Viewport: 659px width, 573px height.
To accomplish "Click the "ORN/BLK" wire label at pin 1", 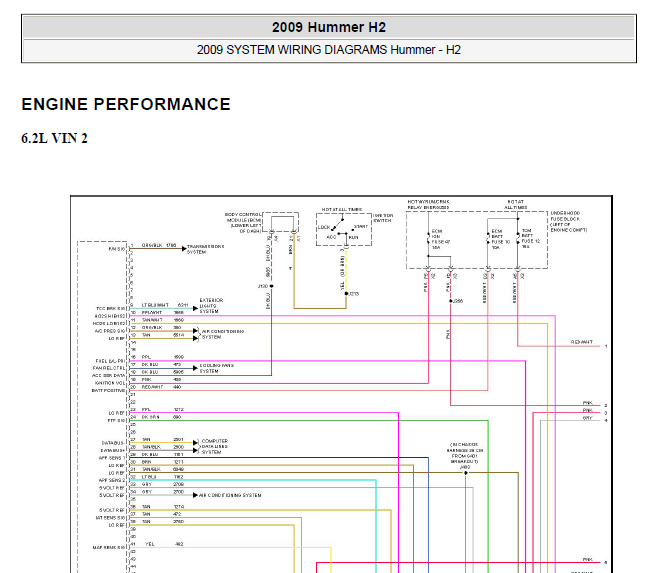I will click(x=152, y=245).
